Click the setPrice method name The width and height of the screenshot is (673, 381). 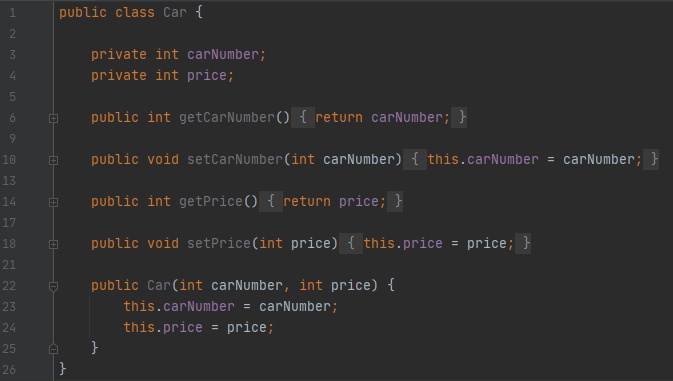219,244
